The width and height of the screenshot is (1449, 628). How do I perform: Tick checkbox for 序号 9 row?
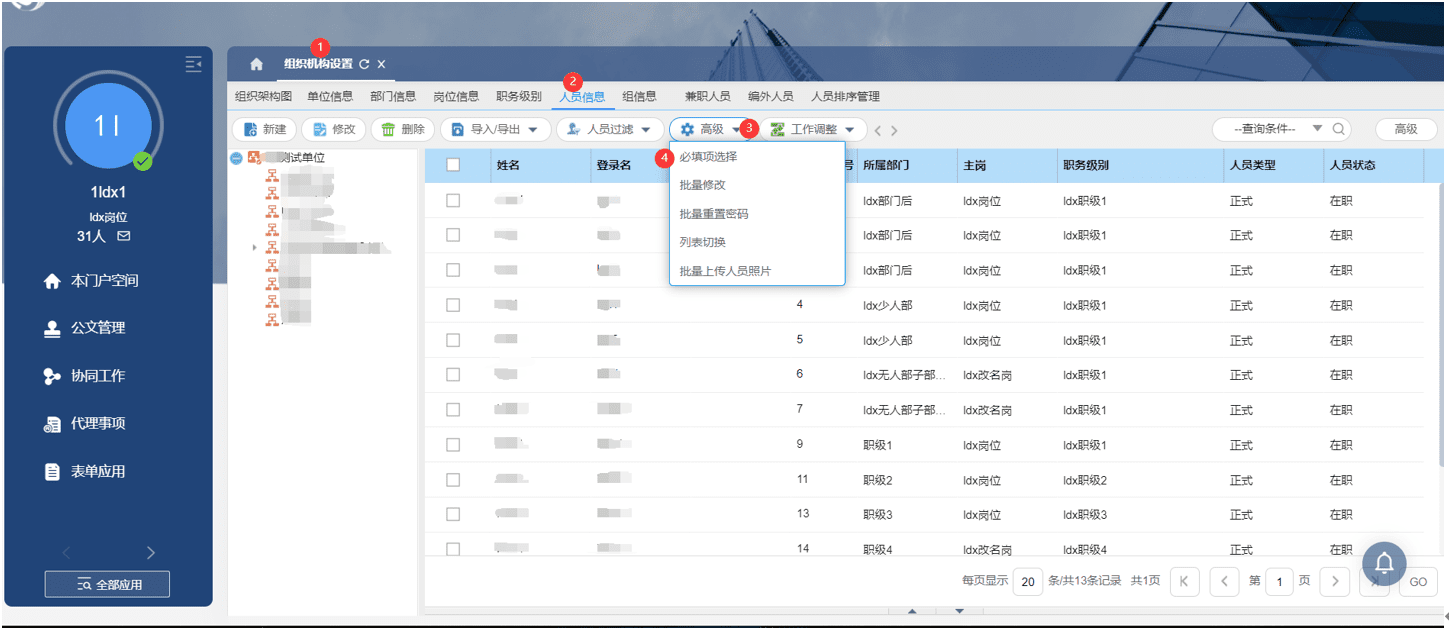click(x=453, y=444)
